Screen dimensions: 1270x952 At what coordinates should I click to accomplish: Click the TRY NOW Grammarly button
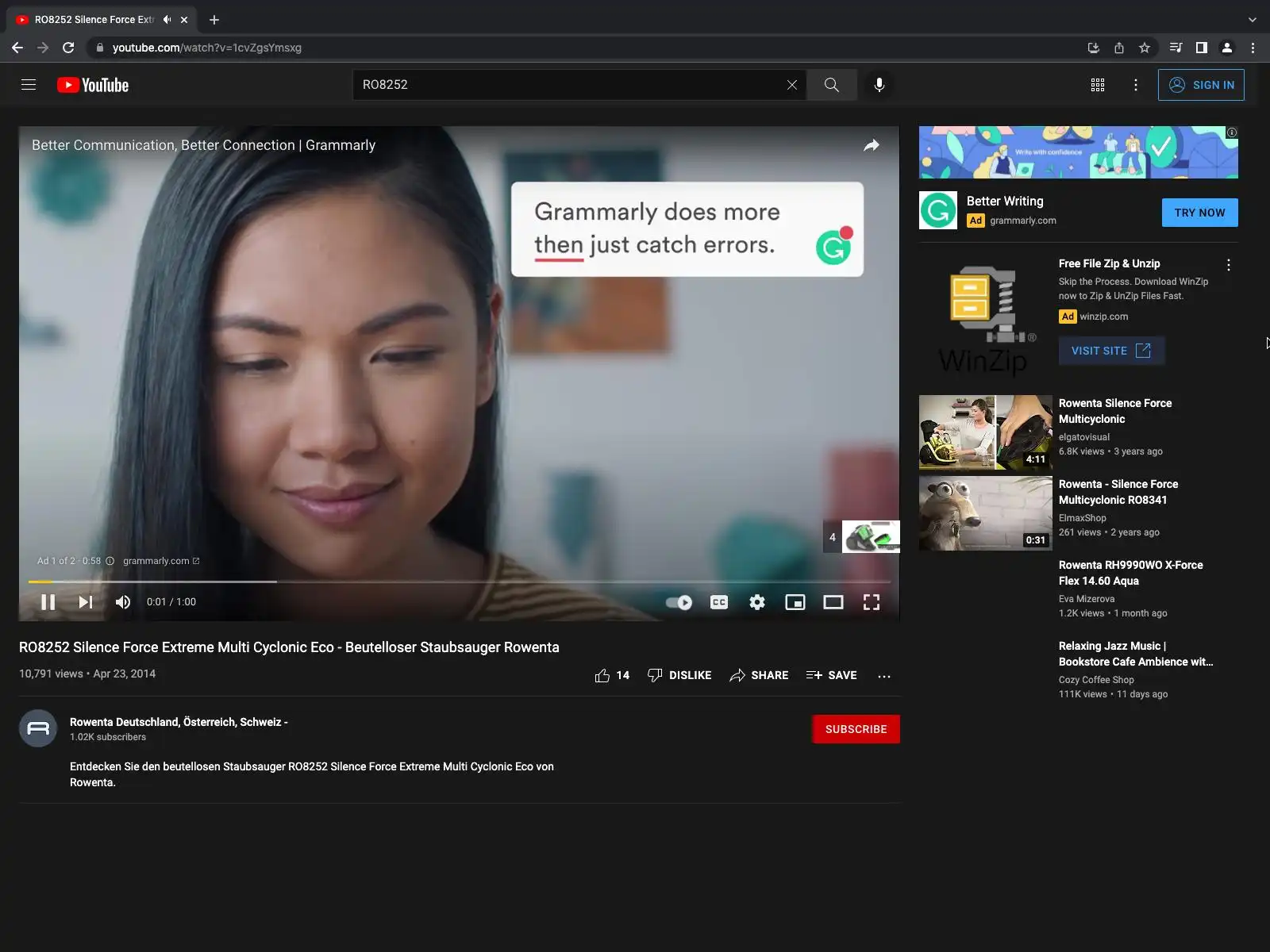click(x=1199, y=213)
